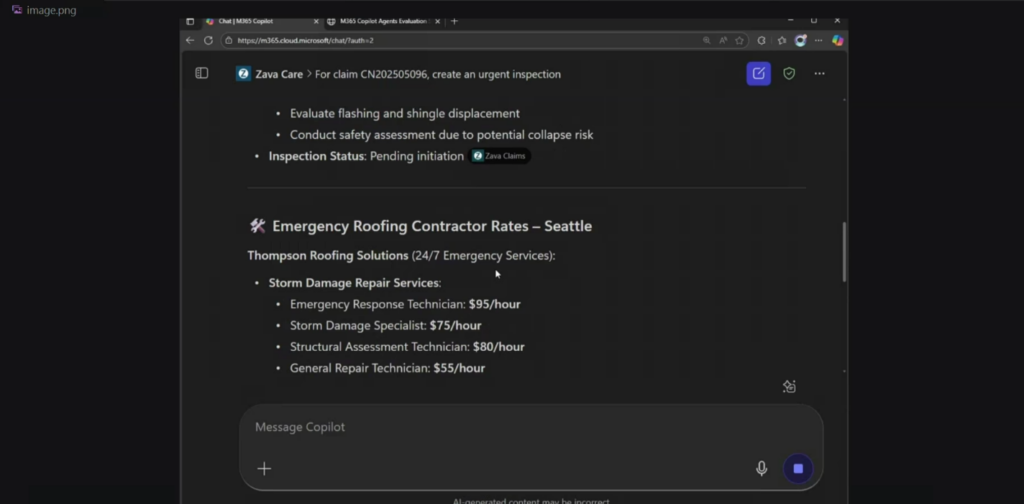Click the browser refresh button

pos(208,40)
